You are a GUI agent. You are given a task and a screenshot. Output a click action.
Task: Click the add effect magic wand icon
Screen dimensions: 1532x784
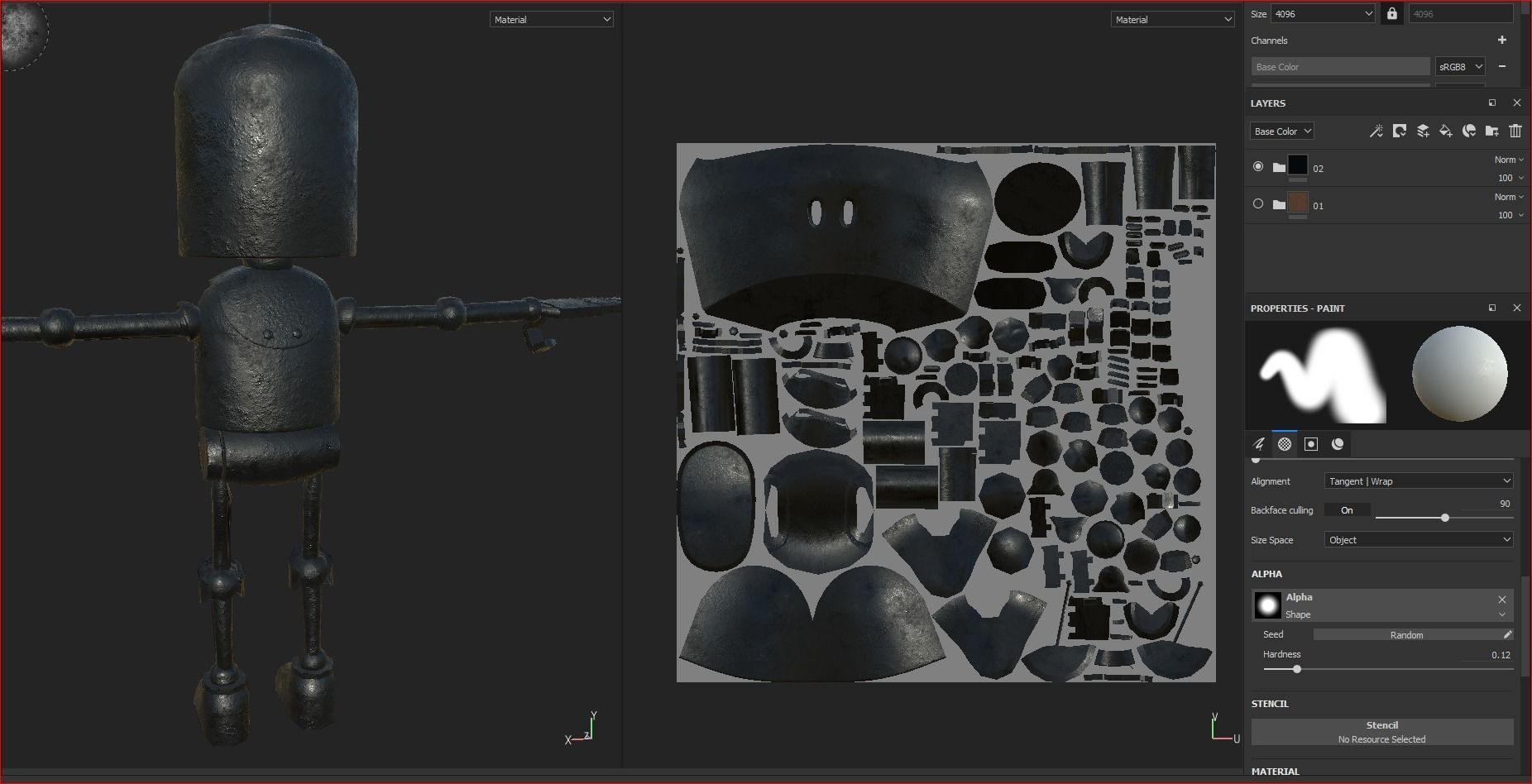pyautogui.click(x=1376, y=131)
